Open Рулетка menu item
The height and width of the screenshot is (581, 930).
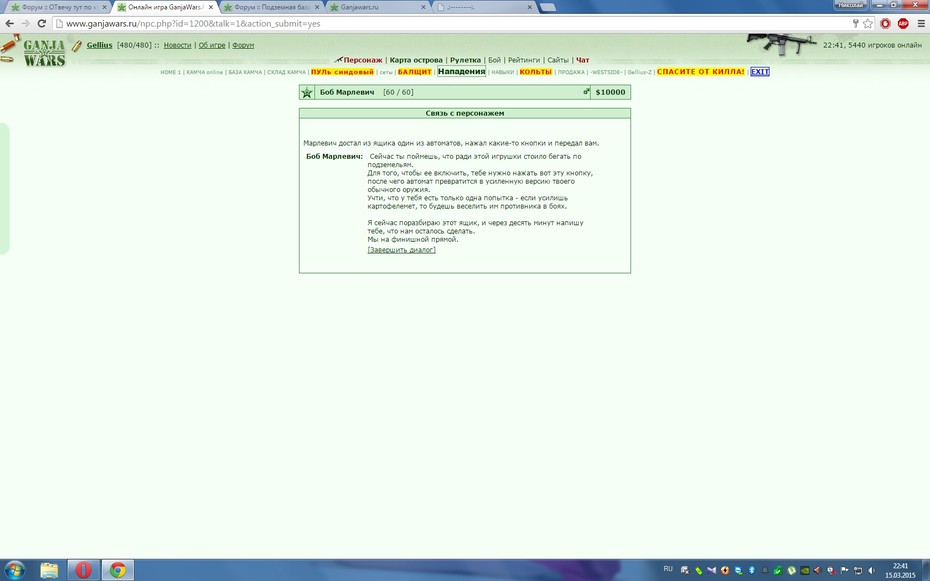point(465,60)
